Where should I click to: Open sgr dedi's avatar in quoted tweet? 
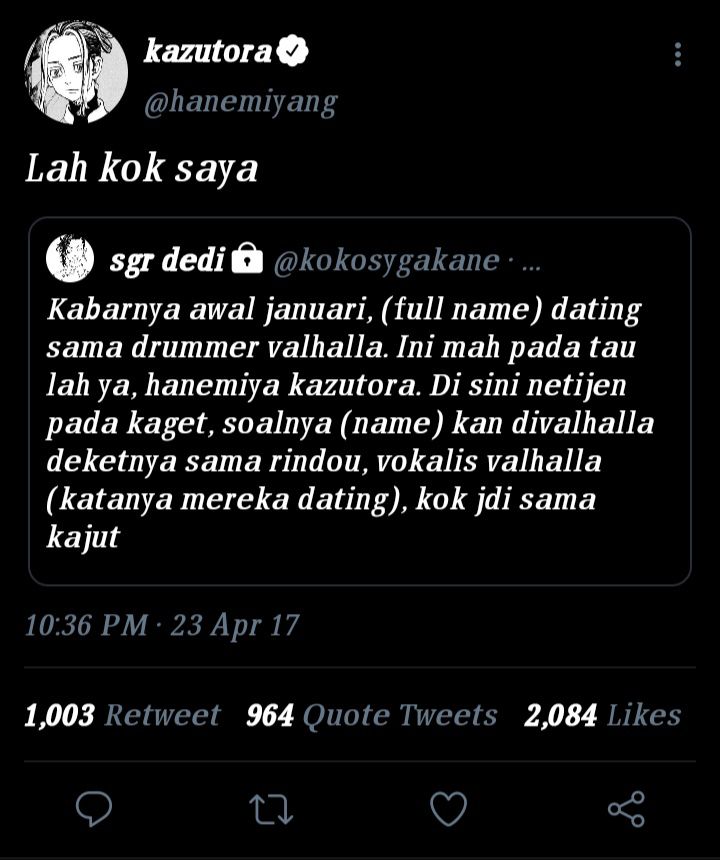pos(70,258)
